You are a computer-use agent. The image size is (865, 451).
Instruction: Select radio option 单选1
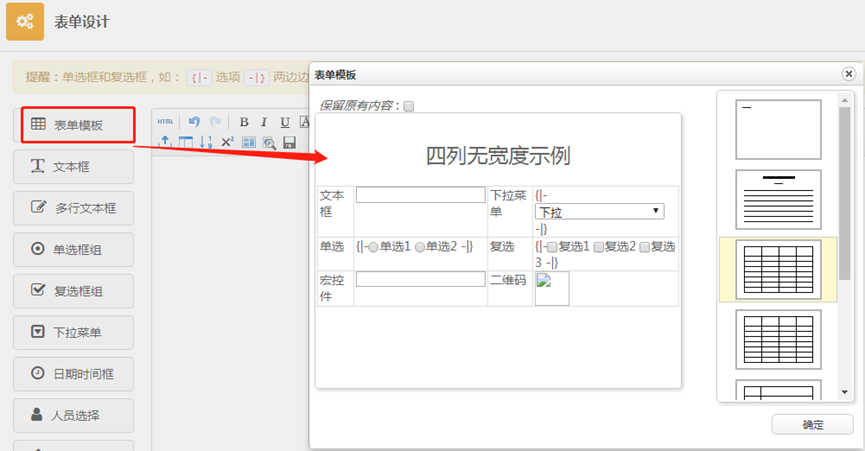[x=373, y=247]
